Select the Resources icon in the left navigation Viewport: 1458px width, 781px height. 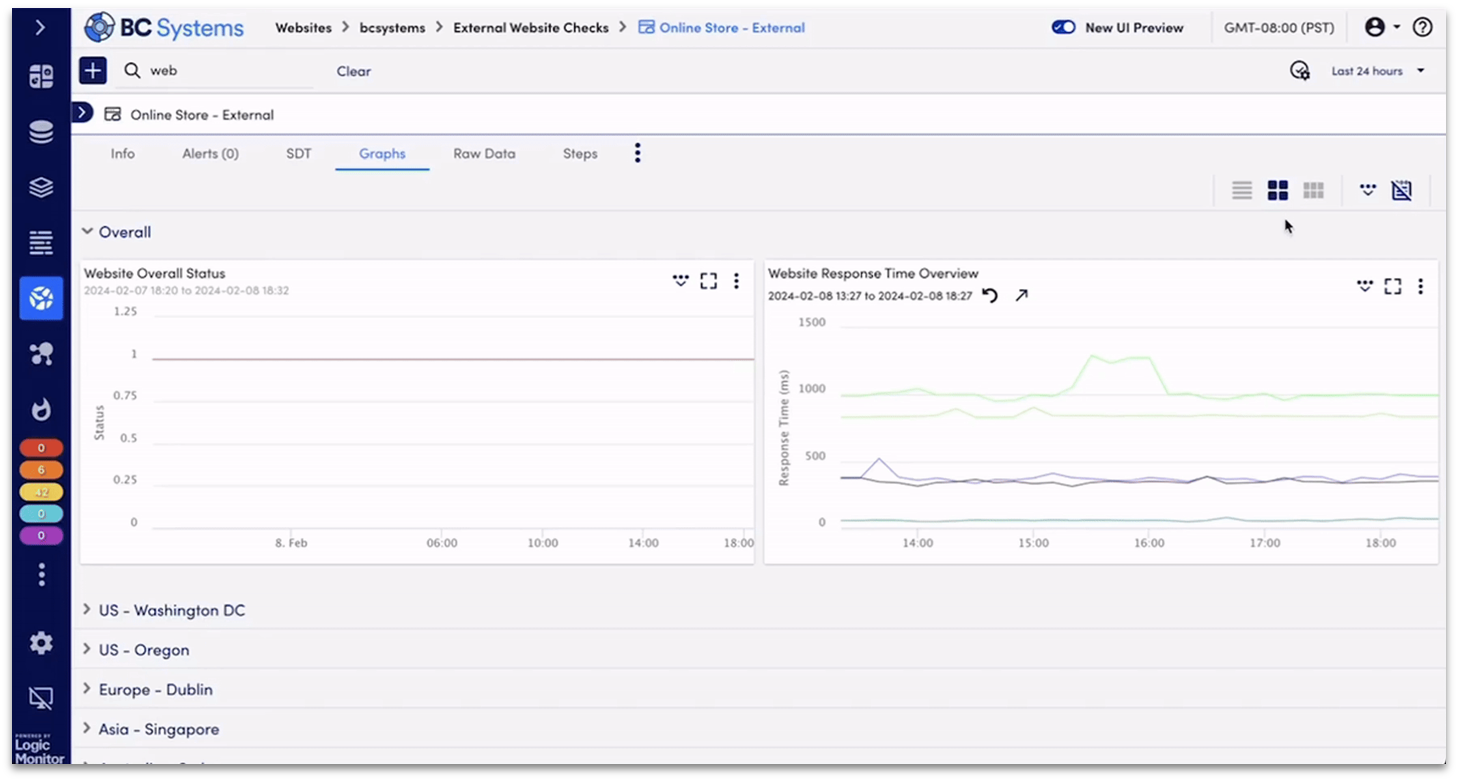(x=41, y=131)
